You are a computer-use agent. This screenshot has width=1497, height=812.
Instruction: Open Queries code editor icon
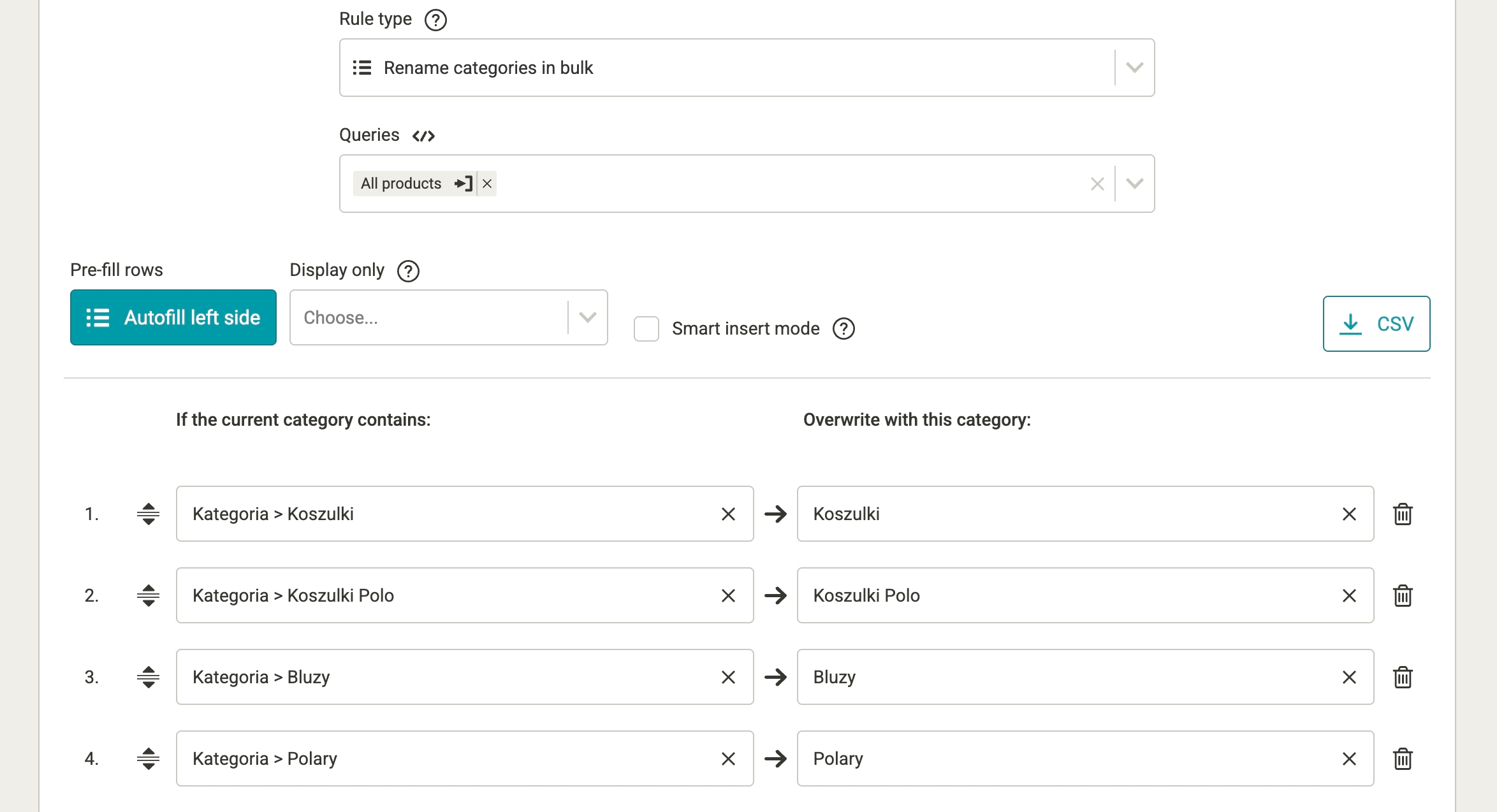(423, 136)
